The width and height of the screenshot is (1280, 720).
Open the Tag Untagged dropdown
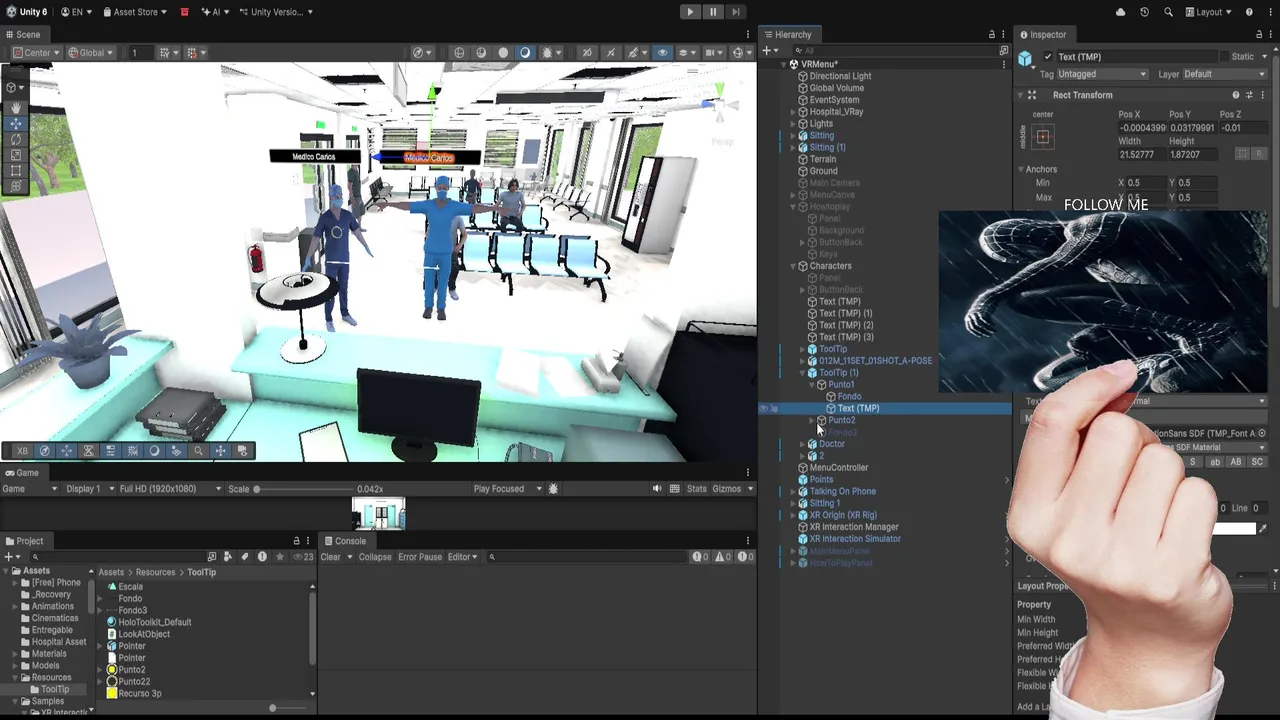tap(1102, 74)
